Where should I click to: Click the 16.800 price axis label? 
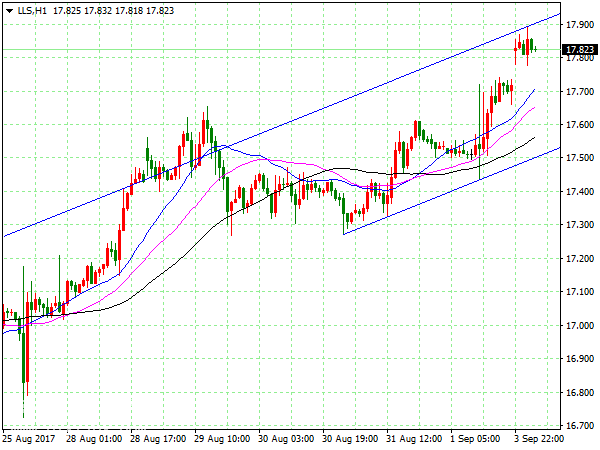pos(580,393)
